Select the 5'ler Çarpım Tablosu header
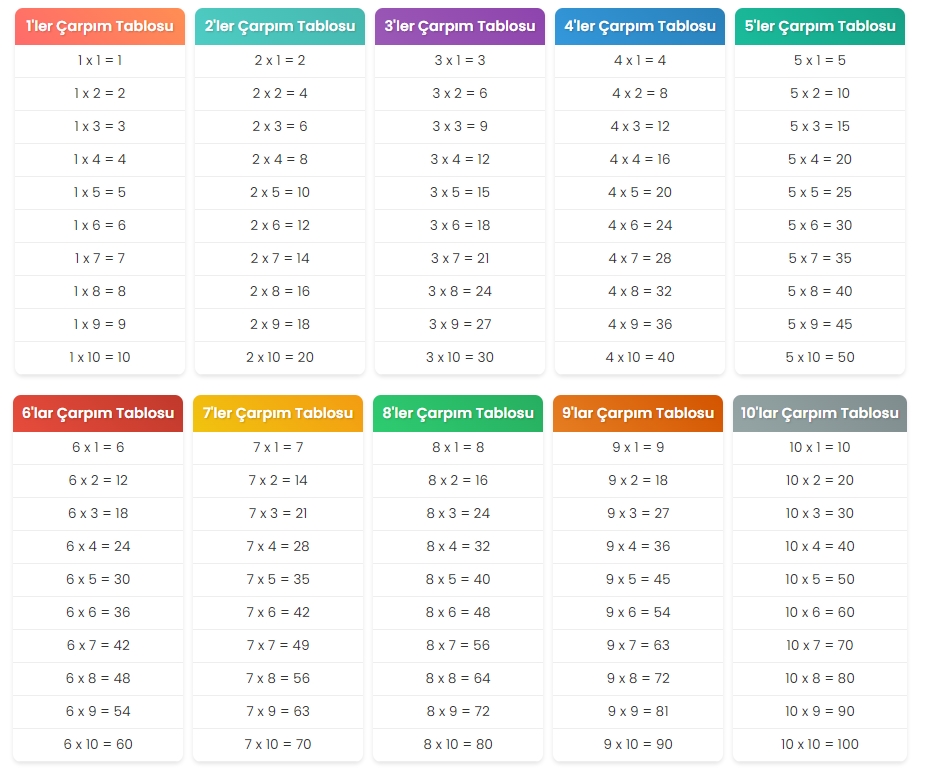Screen dimensions: 928x771 [820, 26]
